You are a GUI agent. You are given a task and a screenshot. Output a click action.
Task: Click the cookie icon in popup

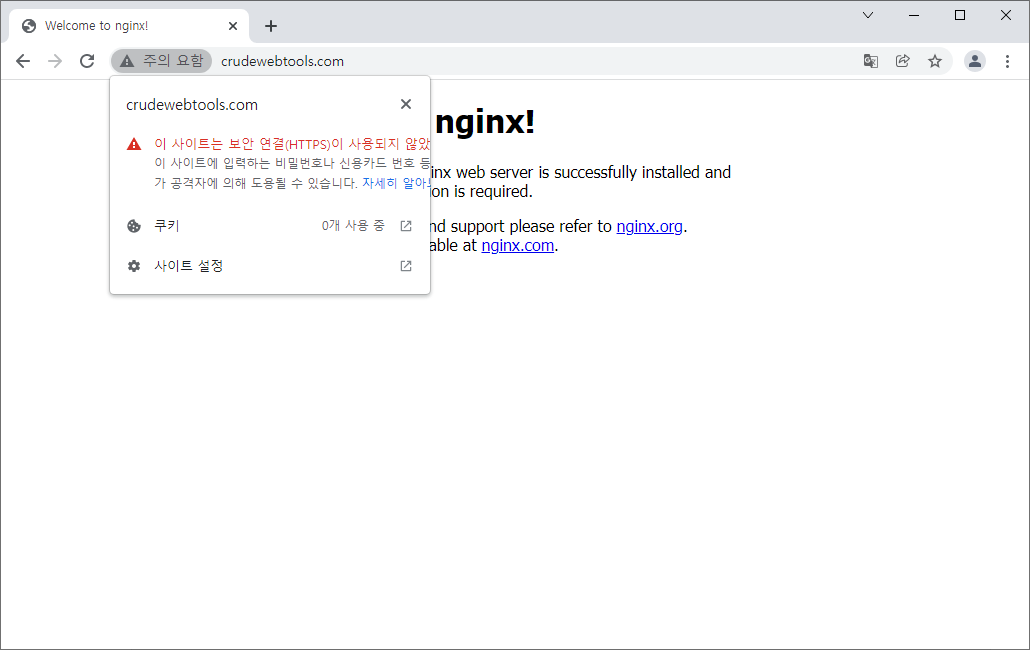point(134,227)
